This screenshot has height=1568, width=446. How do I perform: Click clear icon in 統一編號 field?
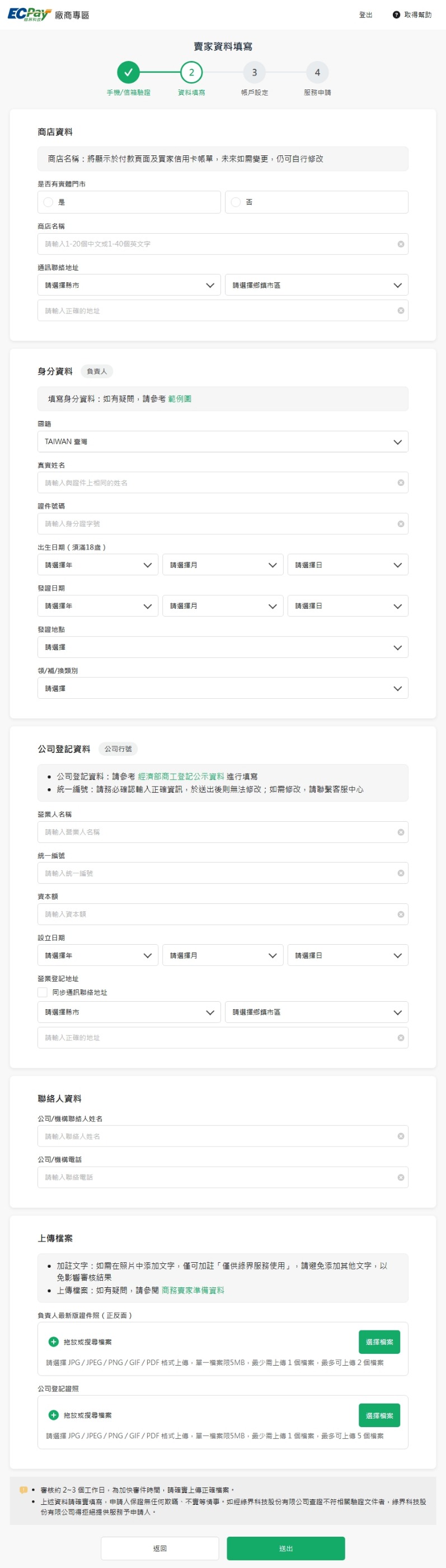pos(400,873)
